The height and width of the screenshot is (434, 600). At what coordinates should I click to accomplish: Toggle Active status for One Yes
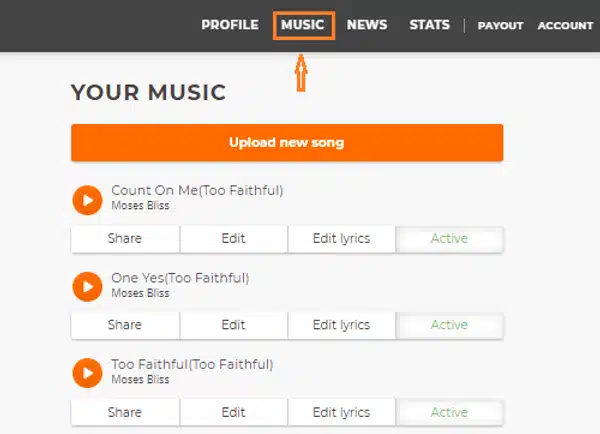pyautogui.click(x=449, y=325)
